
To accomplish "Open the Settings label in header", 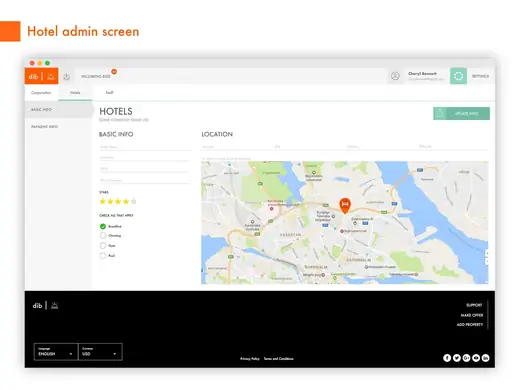I will pos(480,76).
